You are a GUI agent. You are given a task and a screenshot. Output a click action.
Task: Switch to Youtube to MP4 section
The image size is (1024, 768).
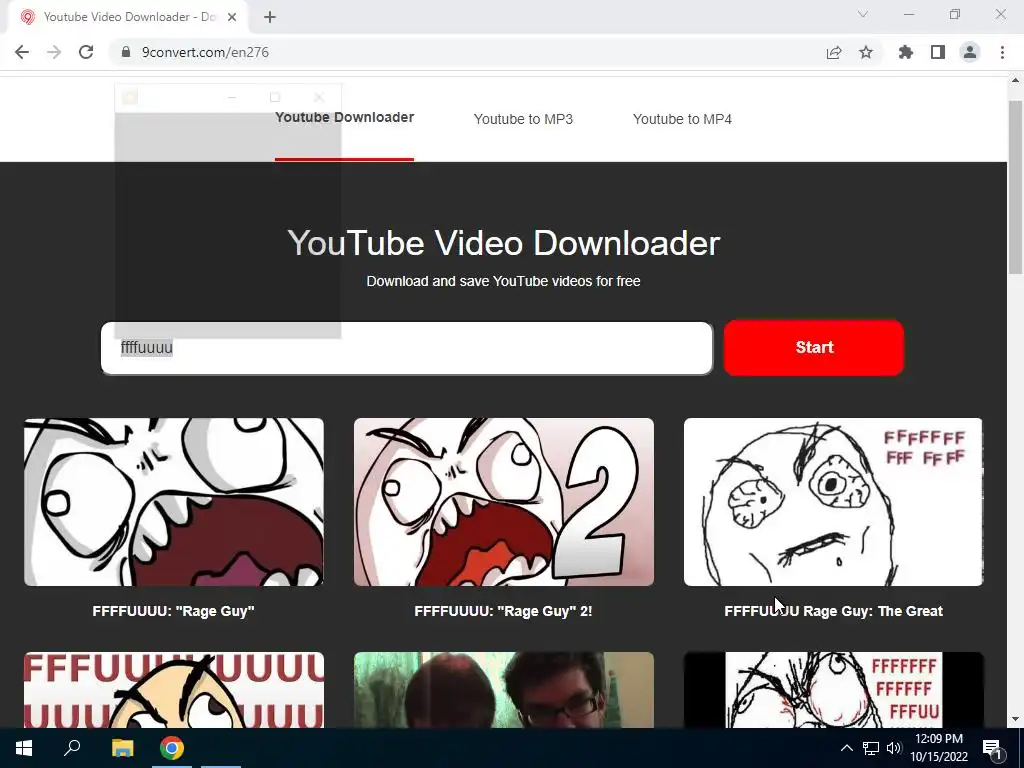(682, 119)
